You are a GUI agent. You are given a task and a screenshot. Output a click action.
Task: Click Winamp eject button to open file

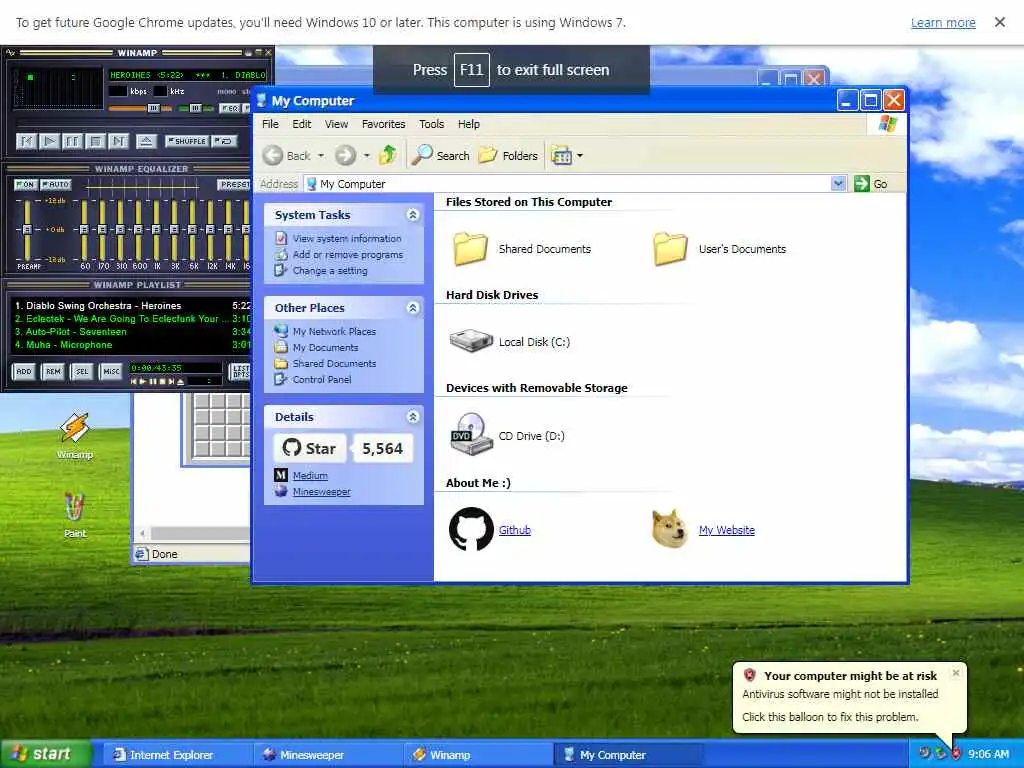(146, 141)
